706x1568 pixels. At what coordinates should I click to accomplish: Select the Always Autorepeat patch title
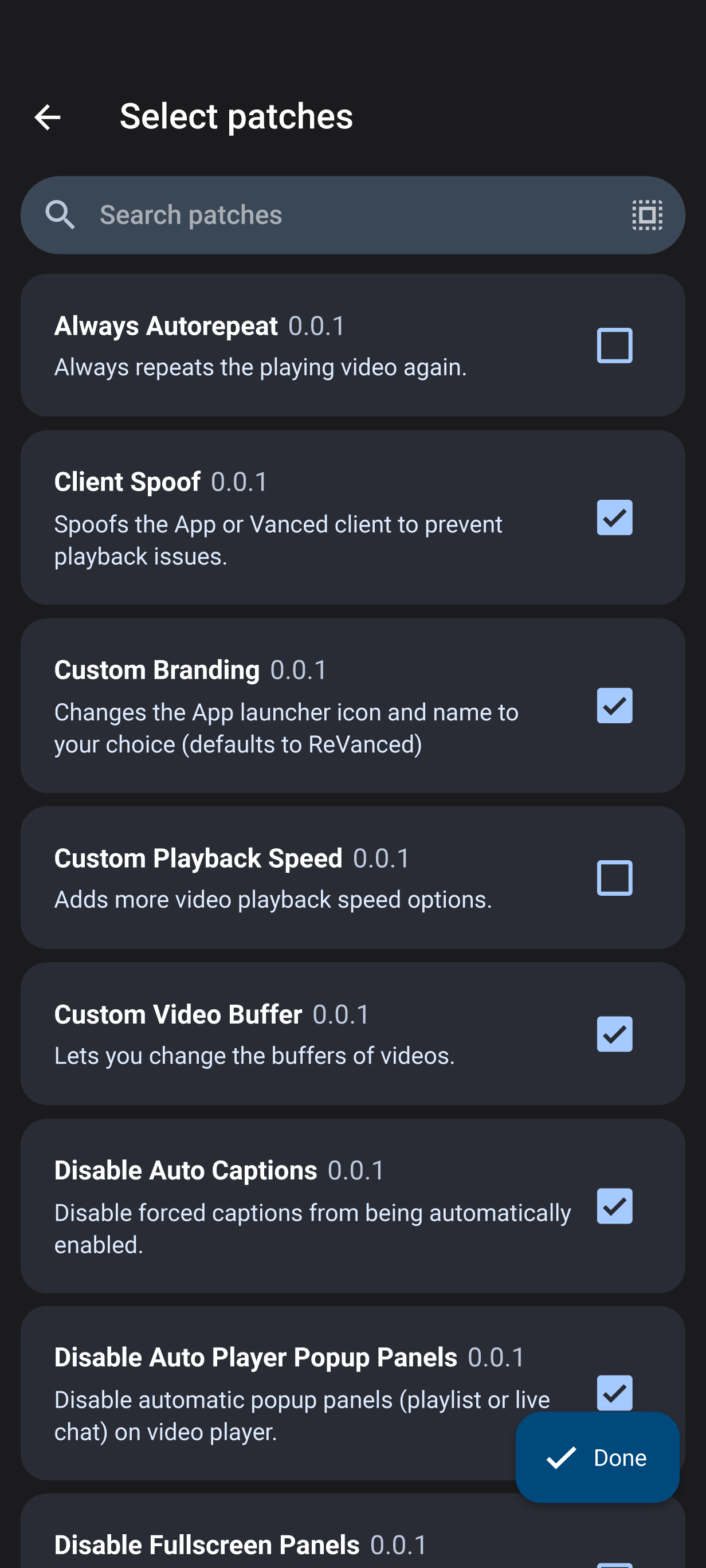(x=166, y=326)
